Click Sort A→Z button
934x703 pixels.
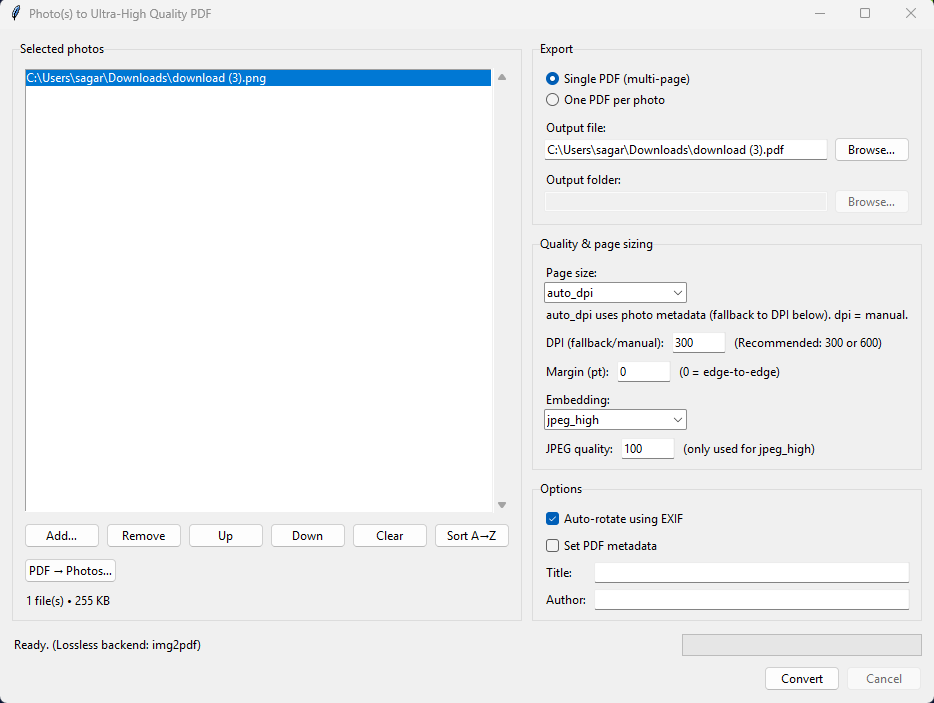[x=472, y=536]
